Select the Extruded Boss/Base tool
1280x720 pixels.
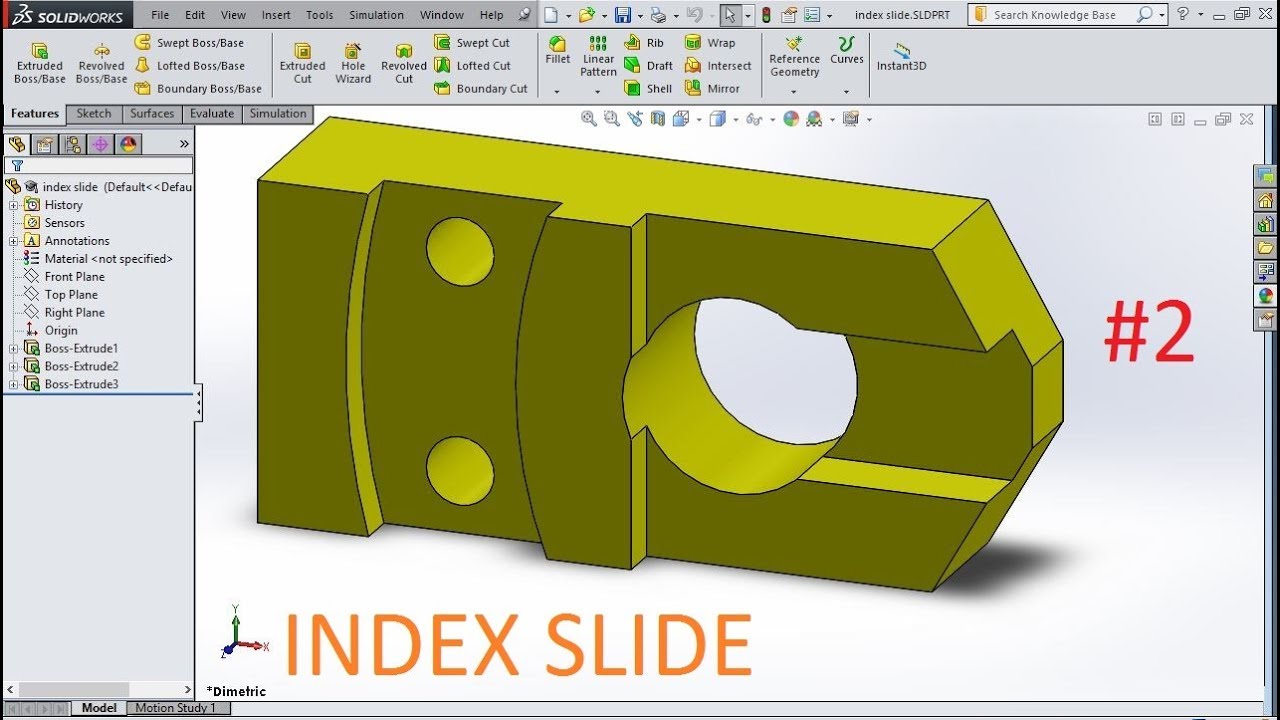40,63
